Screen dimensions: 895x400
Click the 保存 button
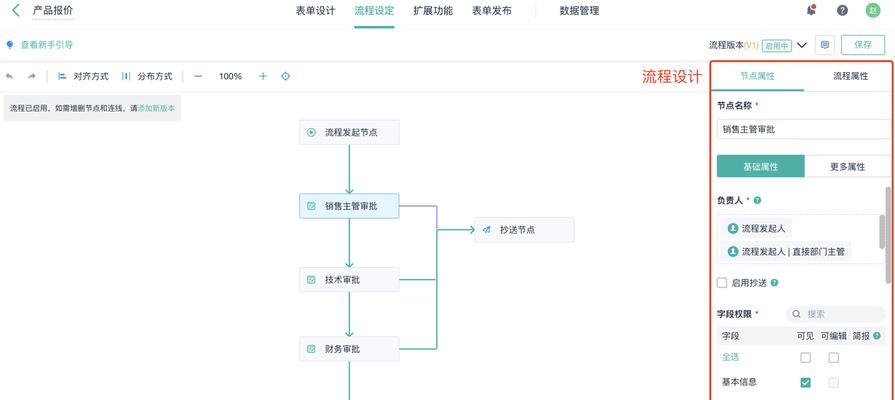tap(863, 45)
